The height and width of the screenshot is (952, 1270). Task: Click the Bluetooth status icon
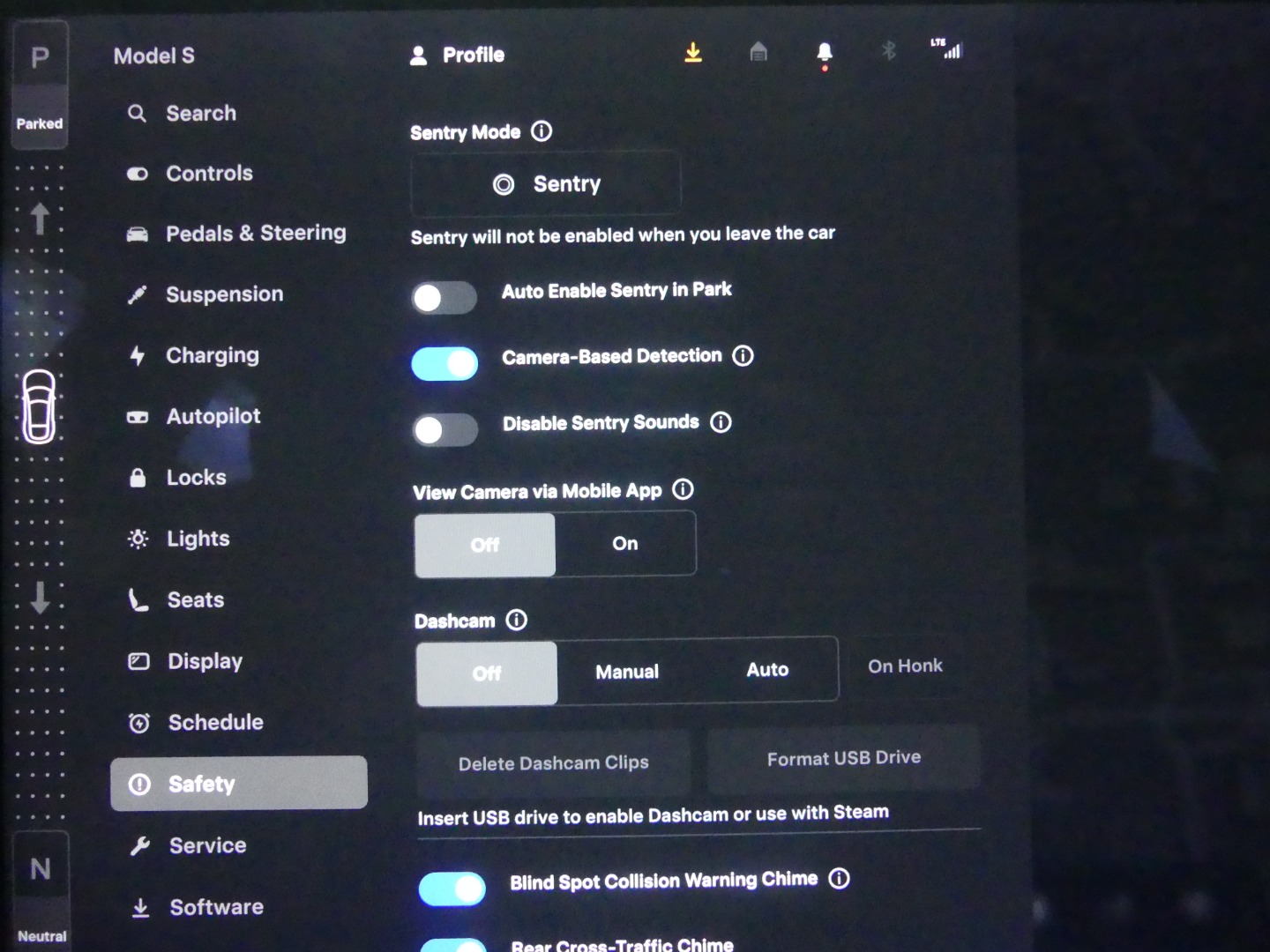[x=888, y=51]
